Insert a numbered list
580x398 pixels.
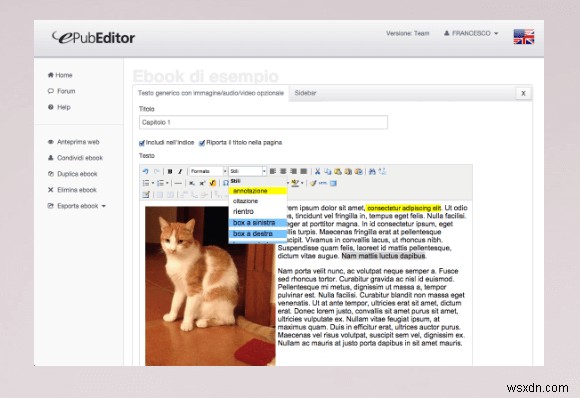click(160, 183)
